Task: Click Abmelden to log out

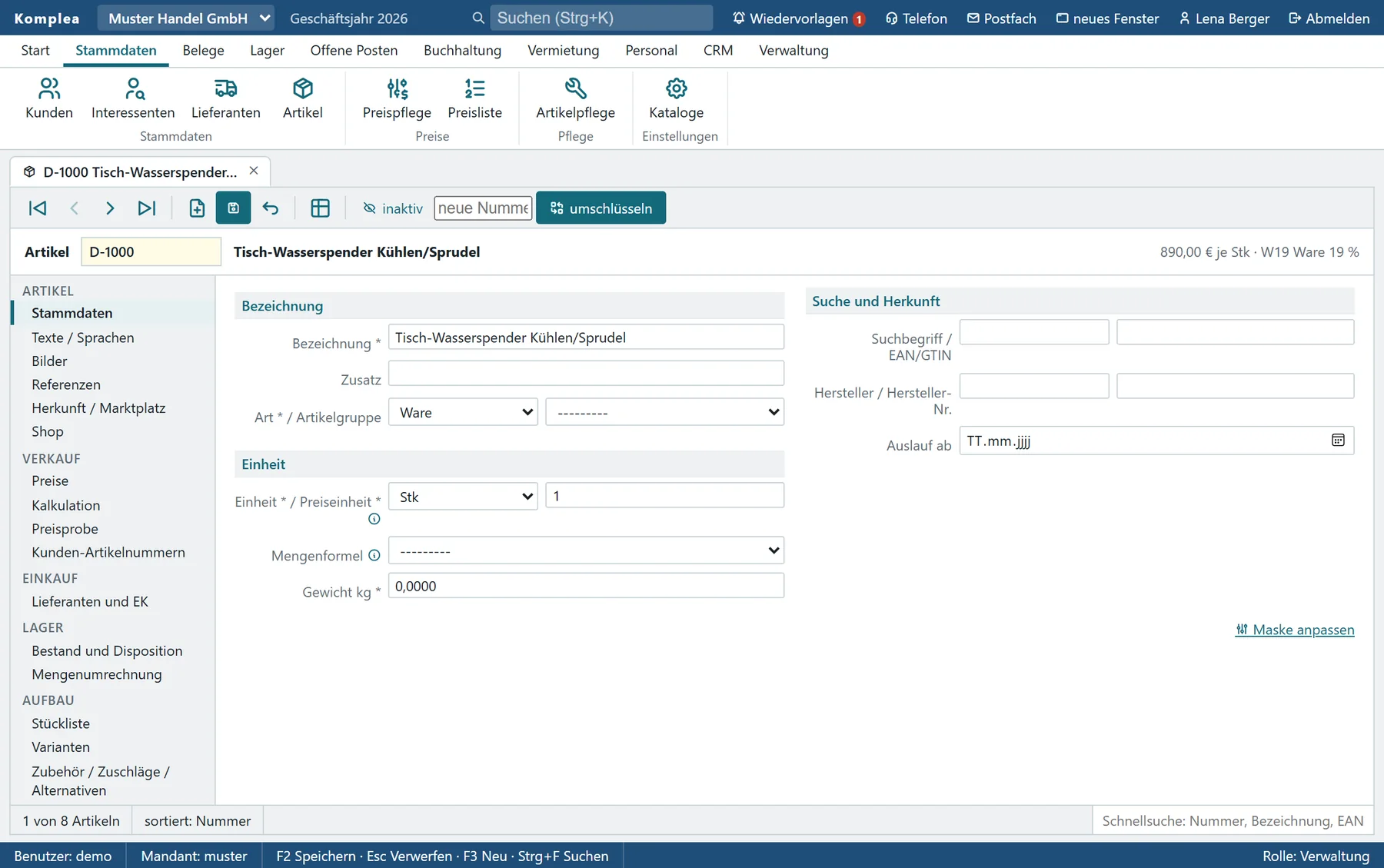Action: pyautogui.click(x=1329, y=18)
